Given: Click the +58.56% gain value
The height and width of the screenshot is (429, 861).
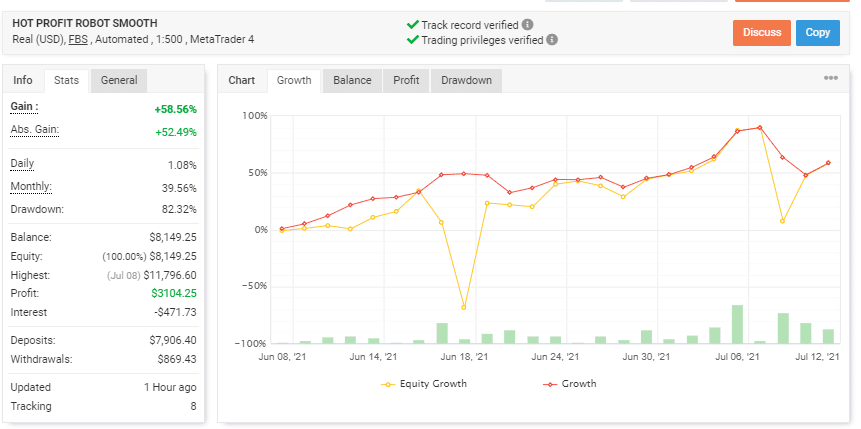Looking at the screenshot, I should pos(175,109).
